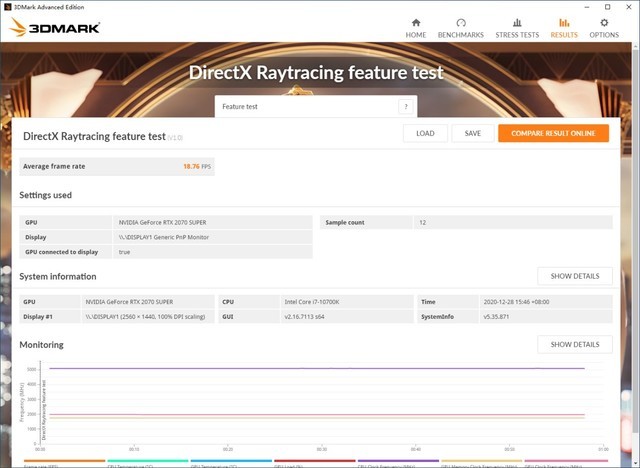
Task: Click the 3DMark title bar app icon
Action: pyautogui.click(x=7, y=7)
